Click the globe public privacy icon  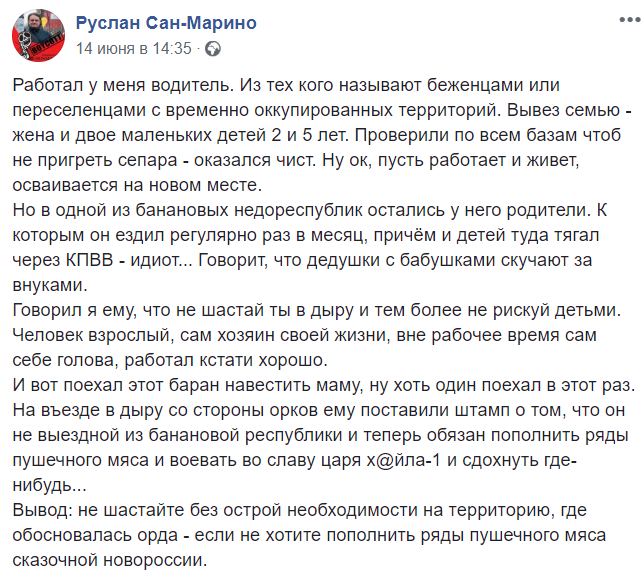212,49
